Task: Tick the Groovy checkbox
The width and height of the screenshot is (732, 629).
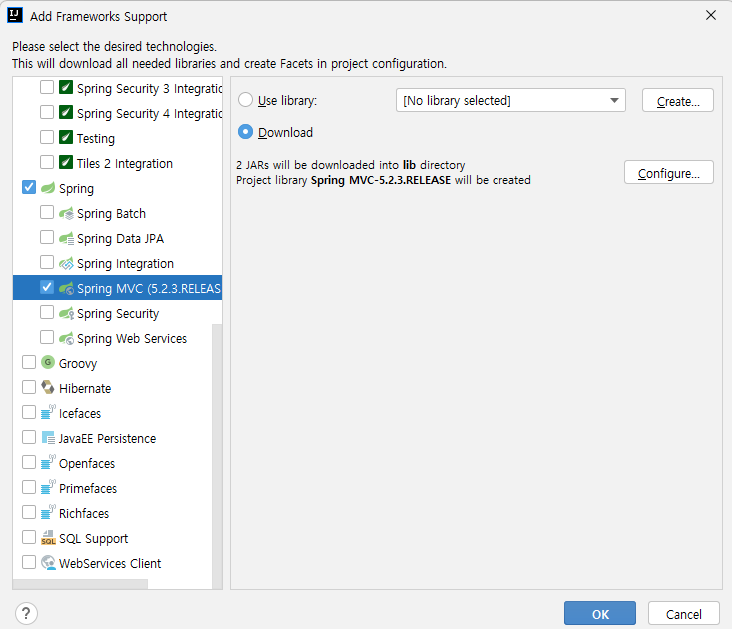Action: pos(29,362)
